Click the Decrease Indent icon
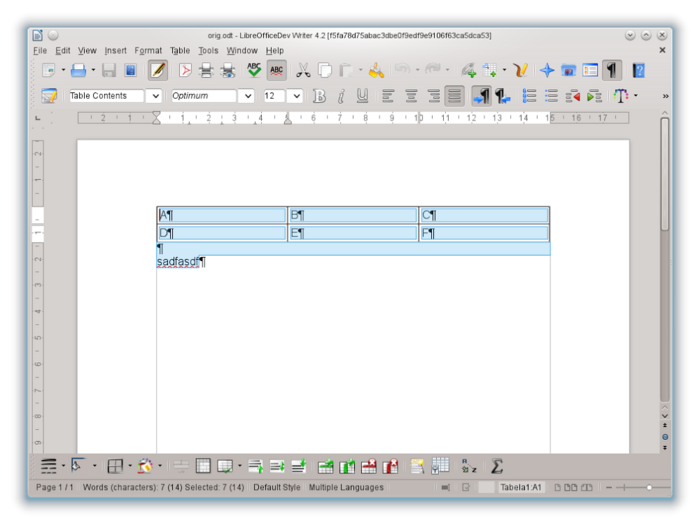This screenshot has width=700, height=525. click(573, 96)
